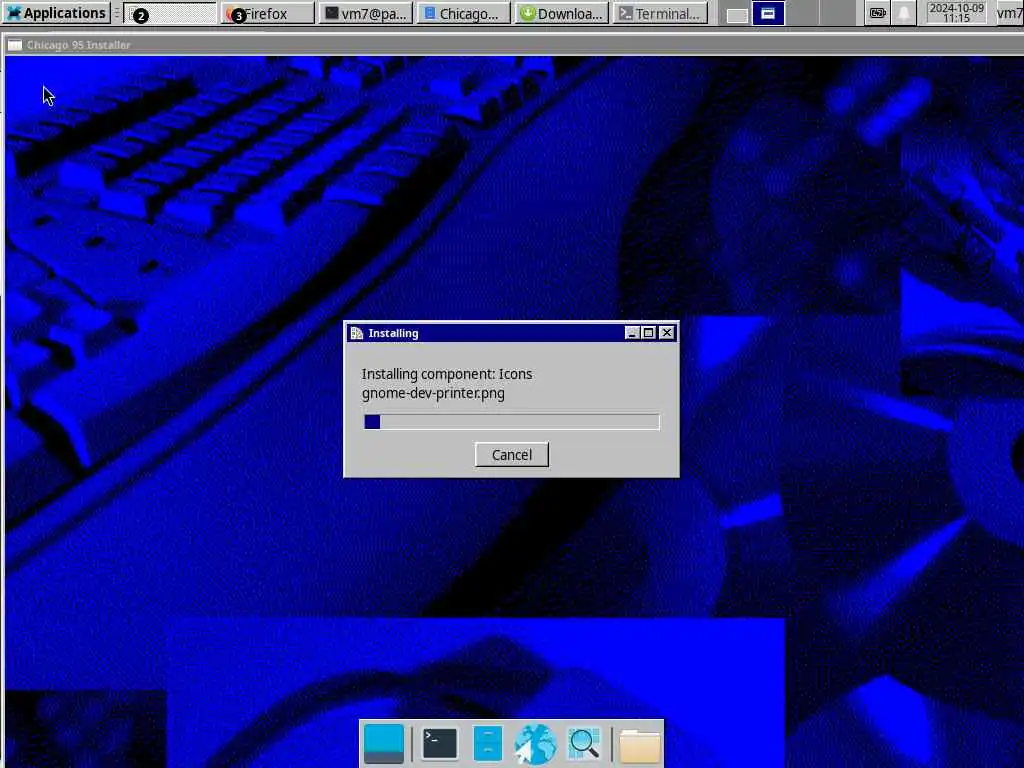Open the Applications menu
This screenshot has height=768, width=1024.
coord(56,13)
